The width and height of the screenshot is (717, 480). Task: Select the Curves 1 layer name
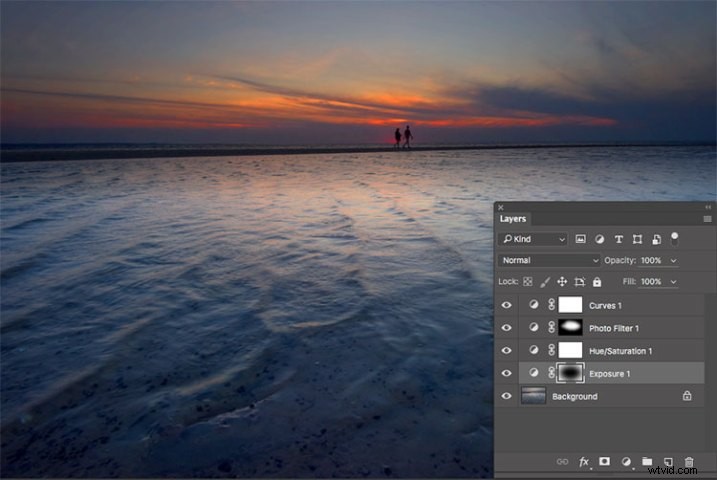605,306
